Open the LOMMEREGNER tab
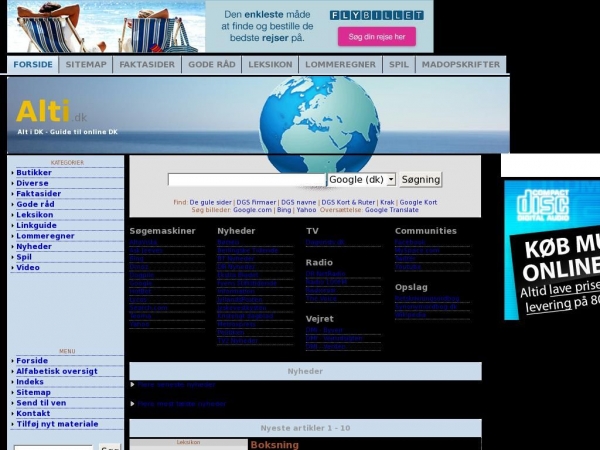The height and width of the screenshot is (450, 600). pyautogui.click(x=340, y=64)
